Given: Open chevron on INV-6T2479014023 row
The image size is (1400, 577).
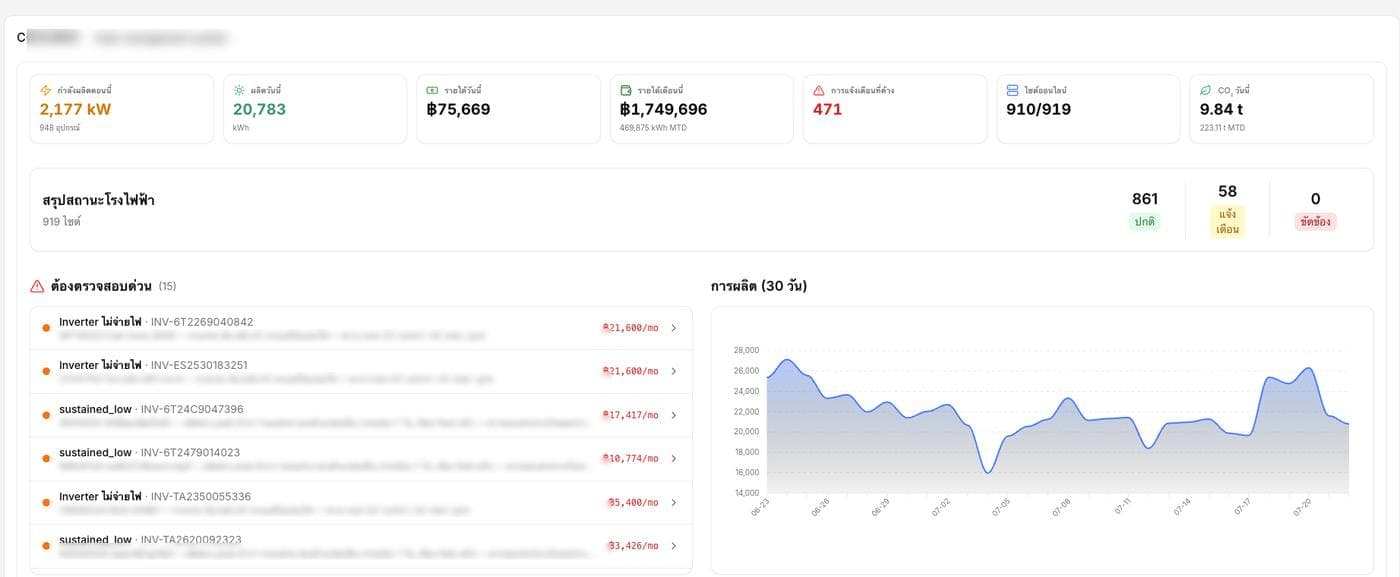Looking at the screenshot, I should pyautogui.click(x=673, y=458).
